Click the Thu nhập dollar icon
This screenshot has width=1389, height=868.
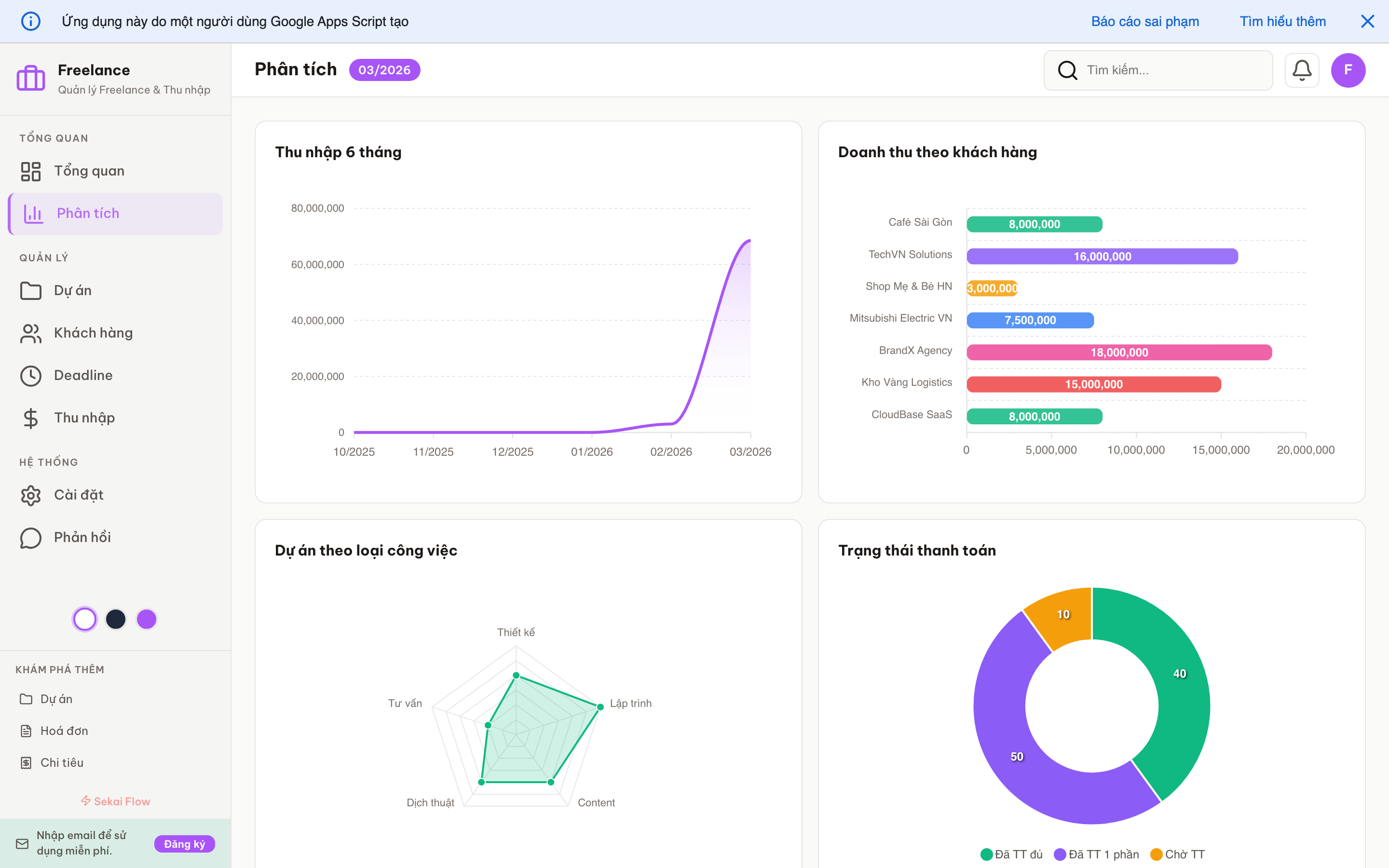coord(30,418)
